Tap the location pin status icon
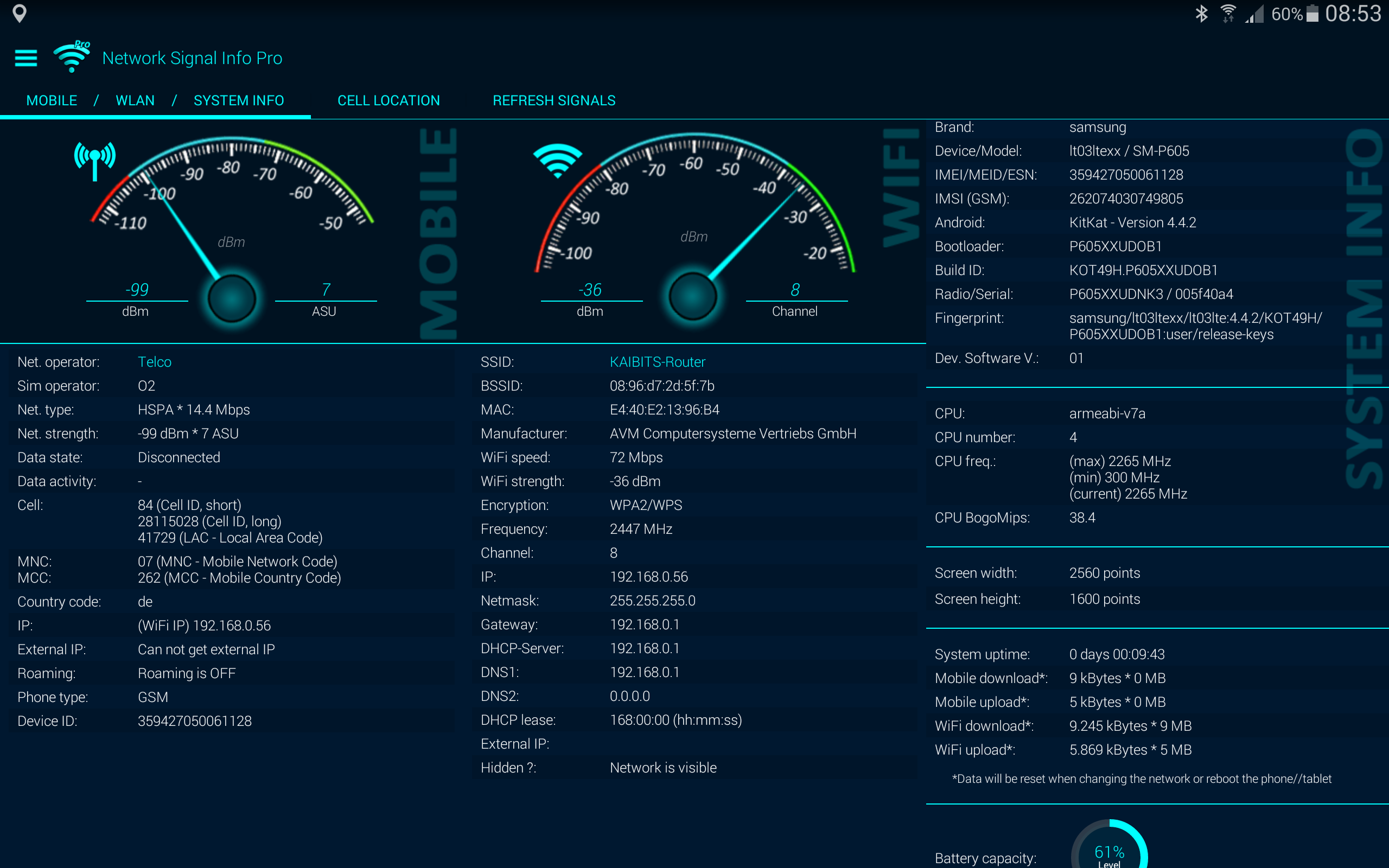1389x868 pixels. click(20, 14)
